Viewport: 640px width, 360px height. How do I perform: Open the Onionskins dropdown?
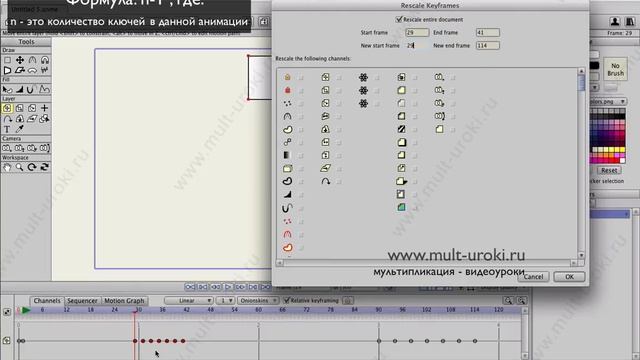pyautogui.click(x=258, y=300)
